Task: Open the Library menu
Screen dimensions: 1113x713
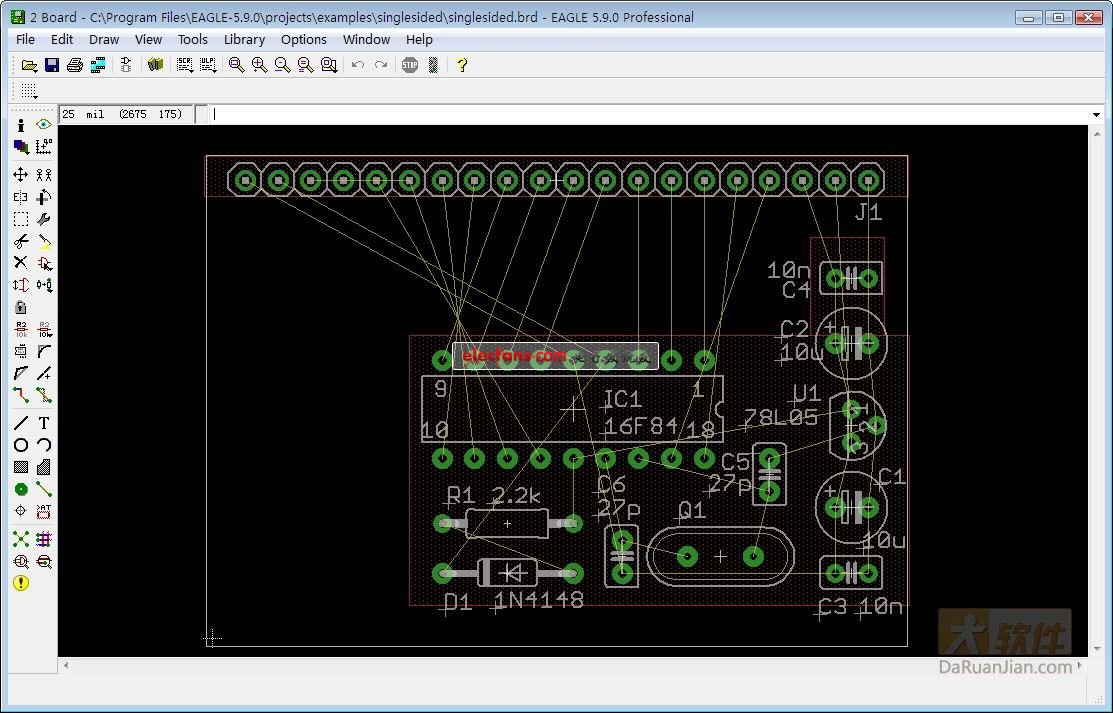Action: coord(244,40)
